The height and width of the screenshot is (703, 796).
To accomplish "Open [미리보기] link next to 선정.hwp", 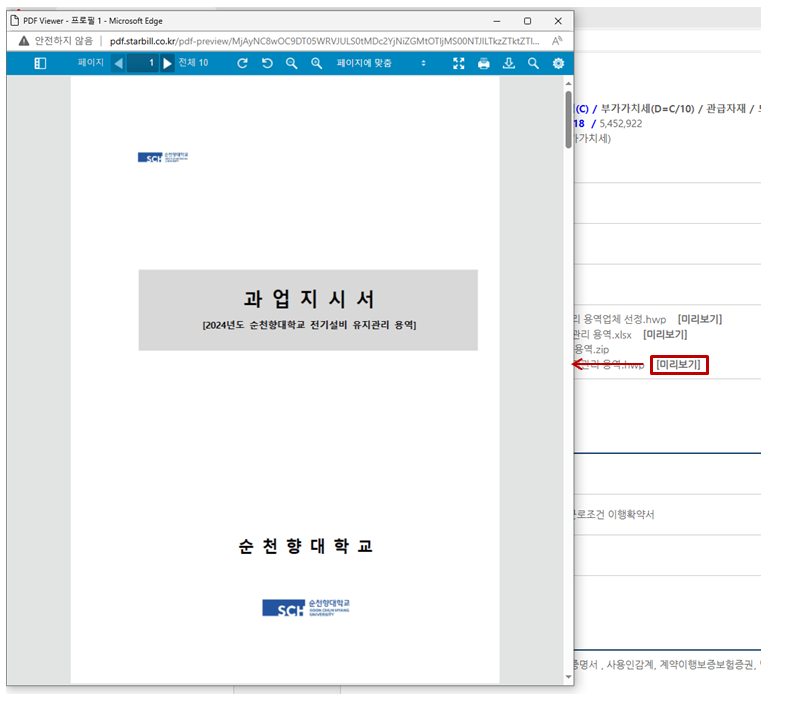I will point(700,319).
